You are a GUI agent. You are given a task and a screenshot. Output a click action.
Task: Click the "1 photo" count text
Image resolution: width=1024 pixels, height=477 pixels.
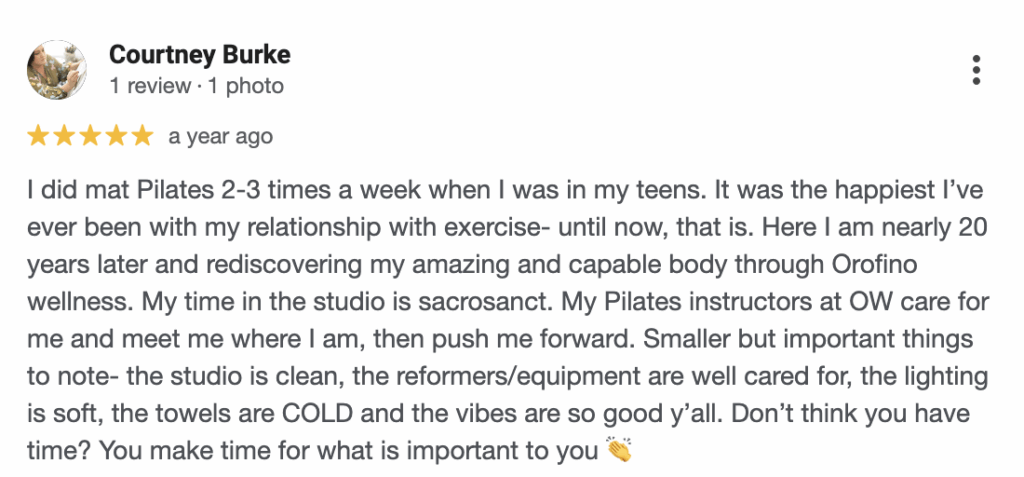coord(244,86)
